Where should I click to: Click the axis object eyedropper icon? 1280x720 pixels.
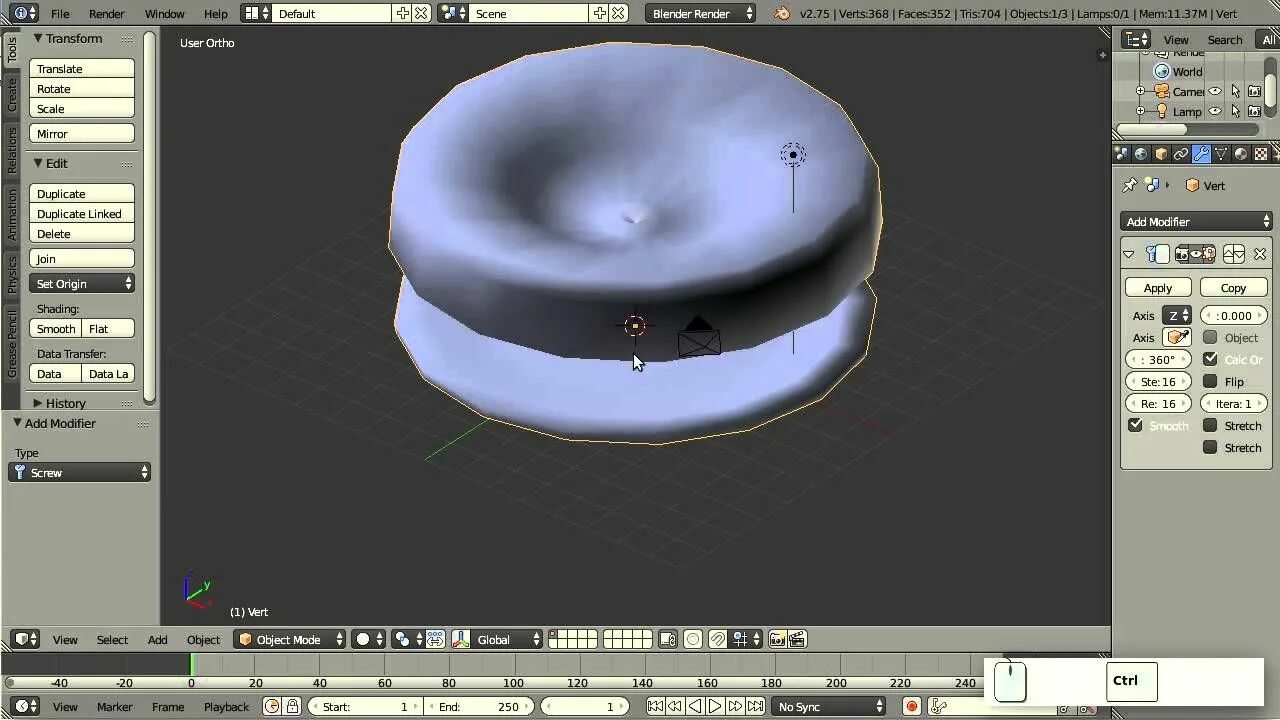pyautogui.click(x=1178, y=338)
